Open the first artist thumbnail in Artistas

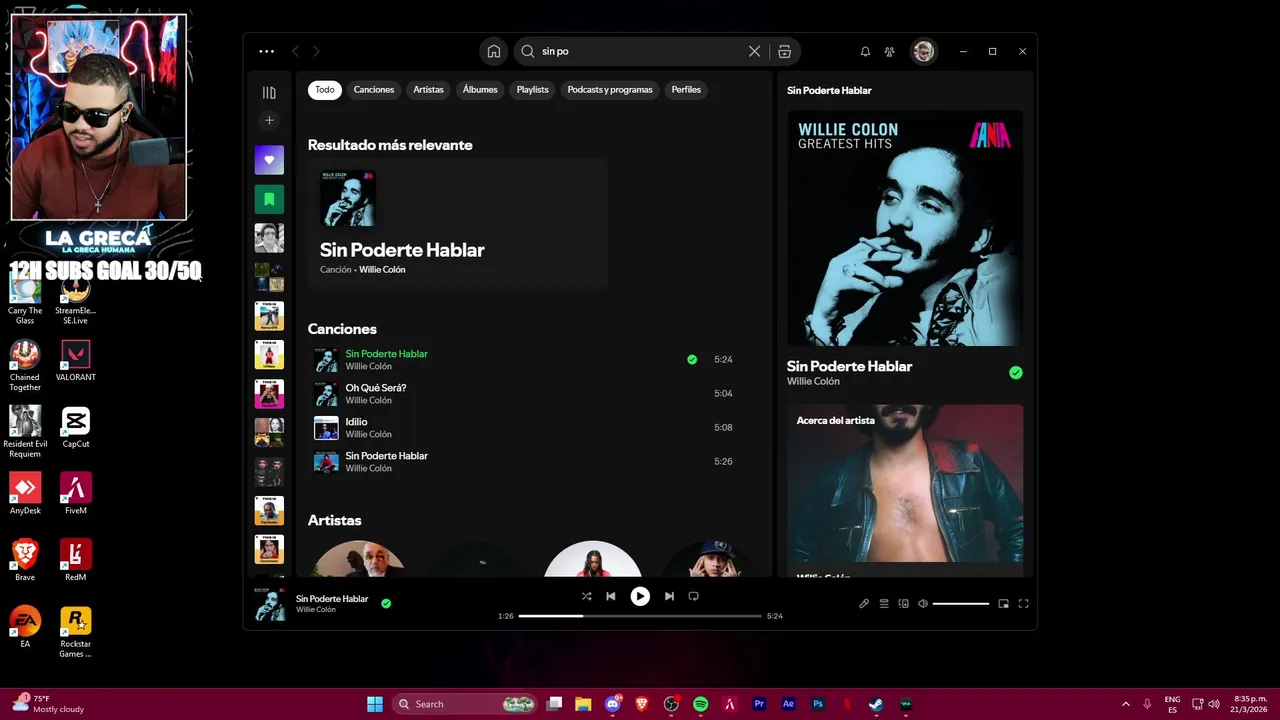tap(359, 559)
